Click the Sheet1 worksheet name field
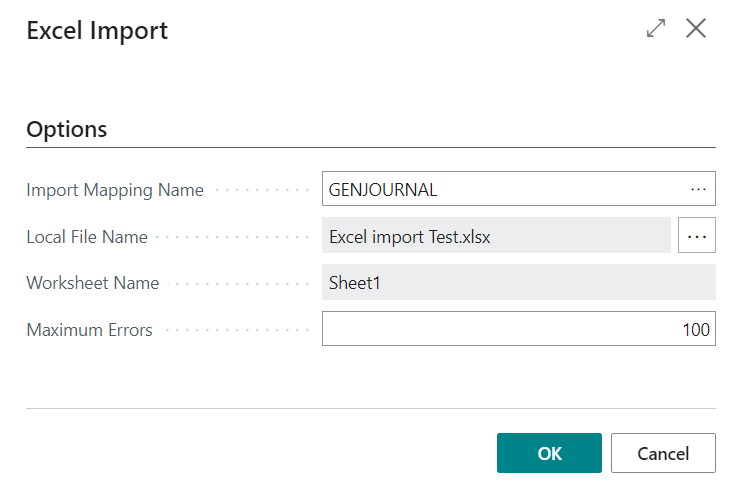 point(519,282)
